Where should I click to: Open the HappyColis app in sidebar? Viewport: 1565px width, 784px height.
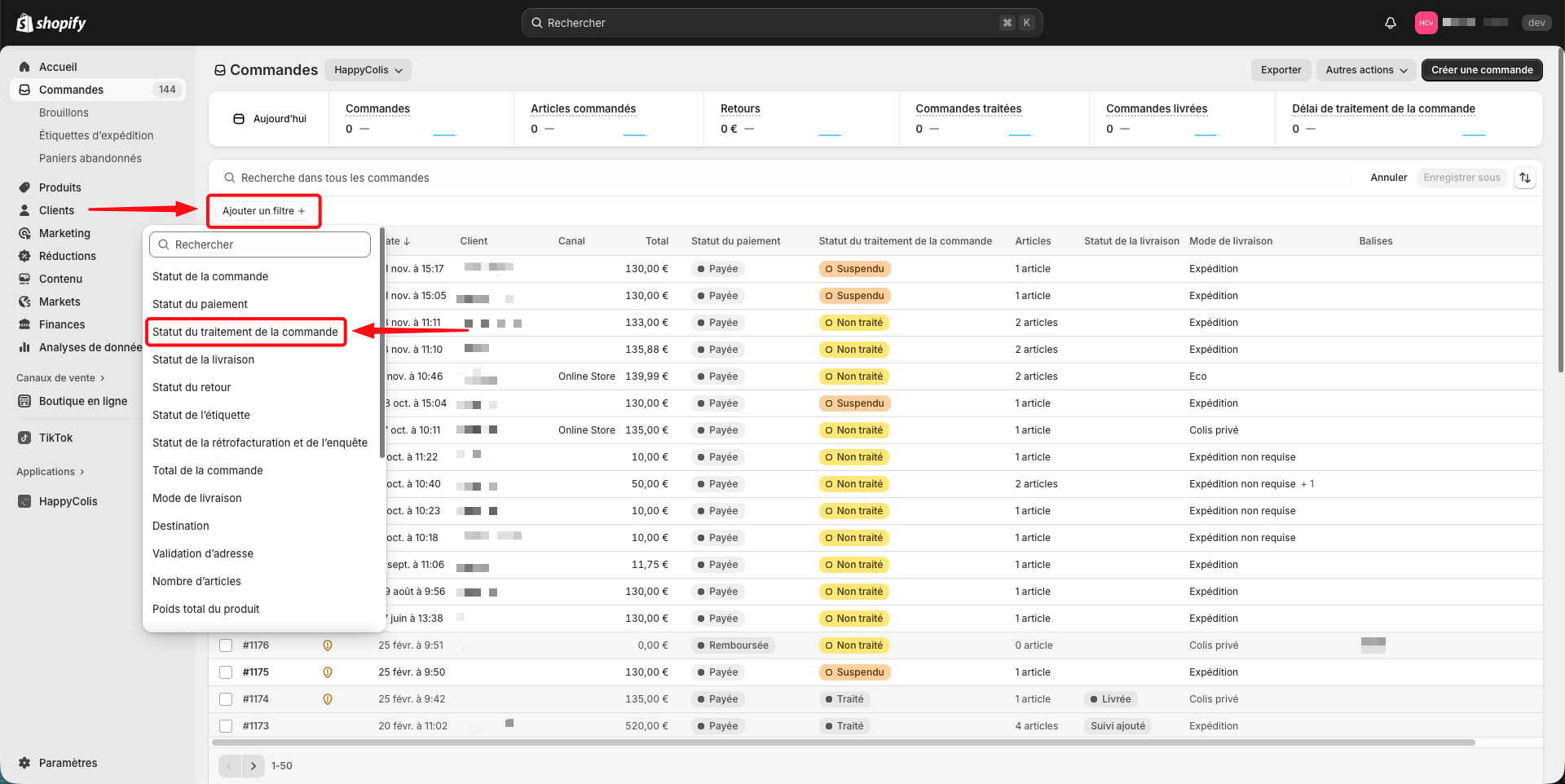(68, 501)
